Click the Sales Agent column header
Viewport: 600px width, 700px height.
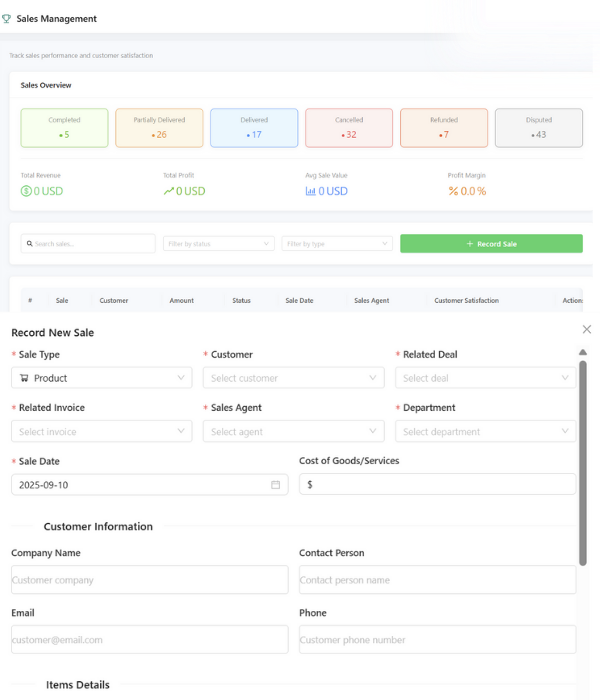[372, 300]
